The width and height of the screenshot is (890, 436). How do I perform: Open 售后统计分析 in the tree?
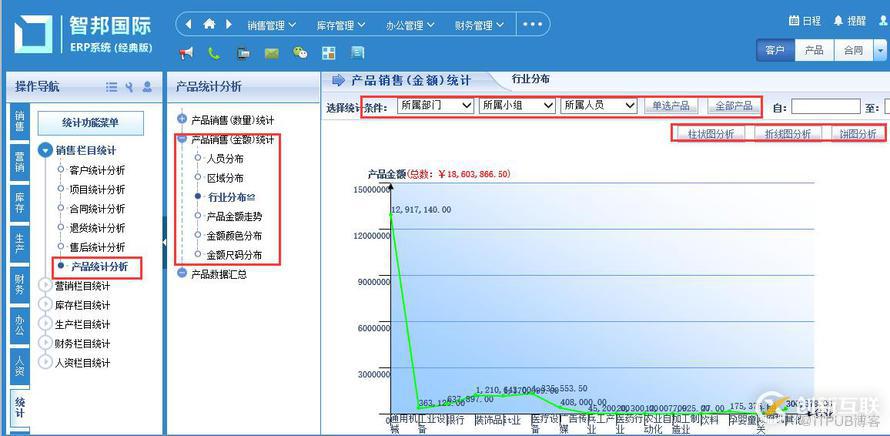point(97,248)
